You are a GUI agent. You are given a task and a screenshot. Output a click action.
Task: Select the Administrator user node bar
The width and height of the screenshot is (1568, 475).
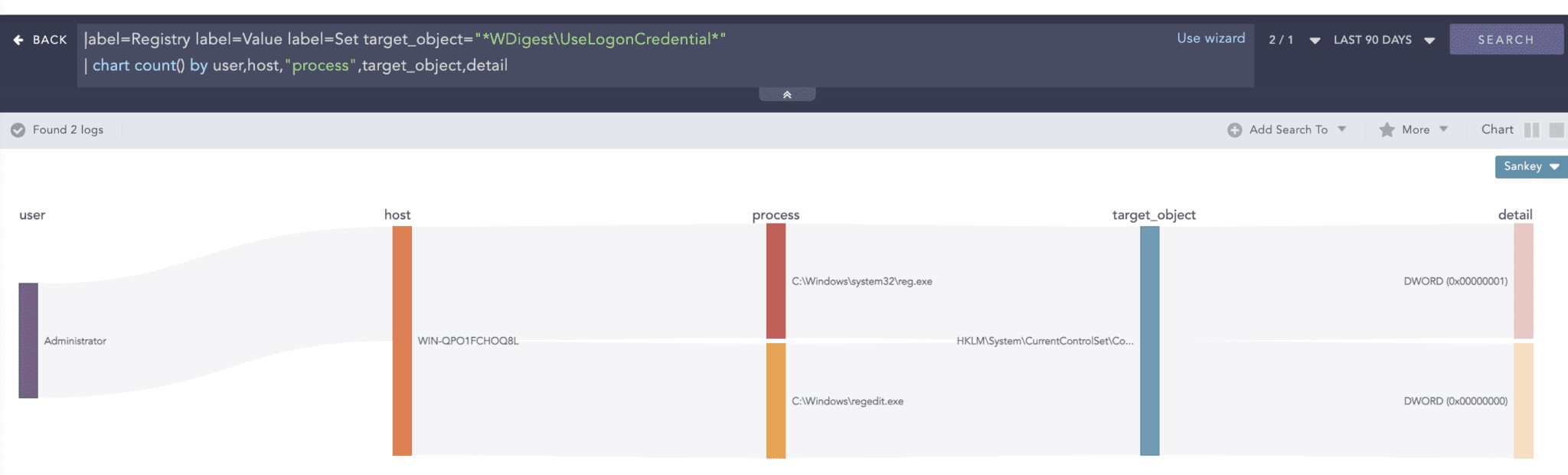tap(28, 340)
